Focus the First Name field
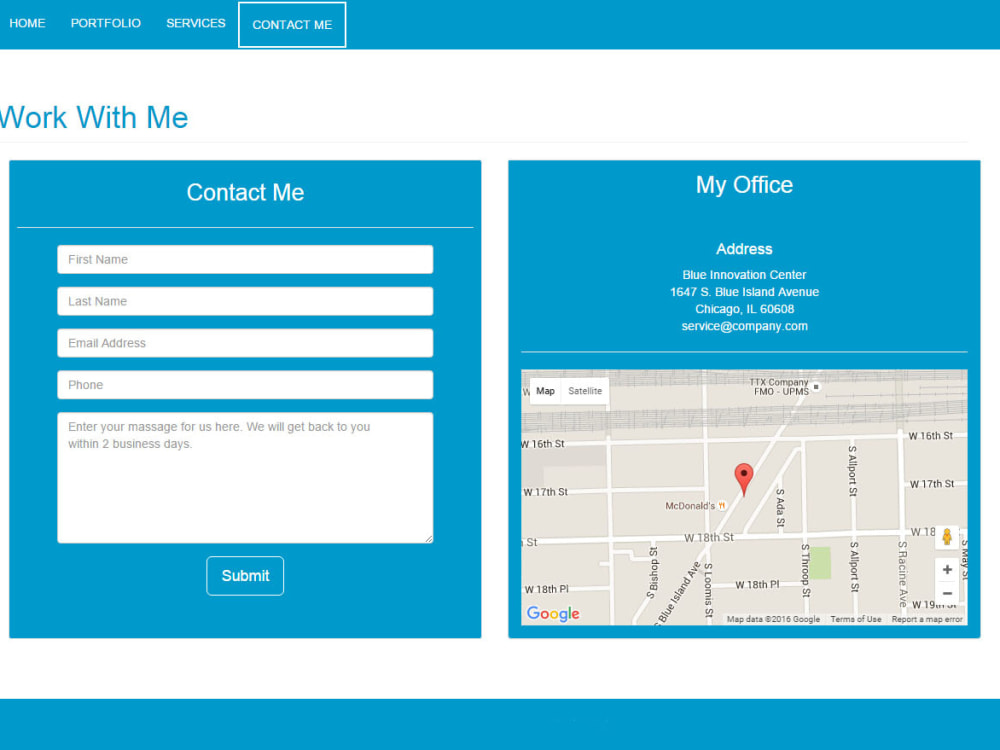 tap(245, 260)
